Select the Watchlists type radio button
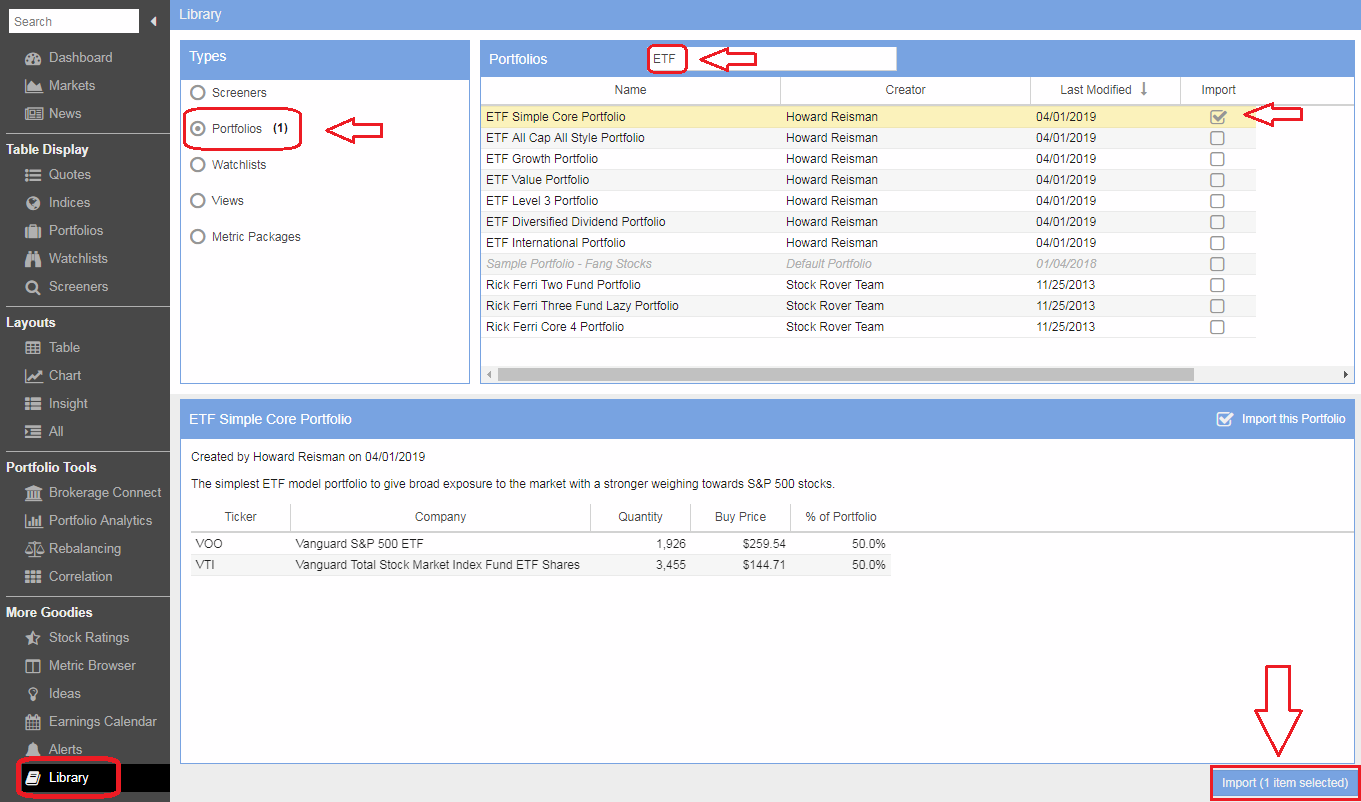The height and width of the screenshot is (802, 1361). [x=198, y=165]
